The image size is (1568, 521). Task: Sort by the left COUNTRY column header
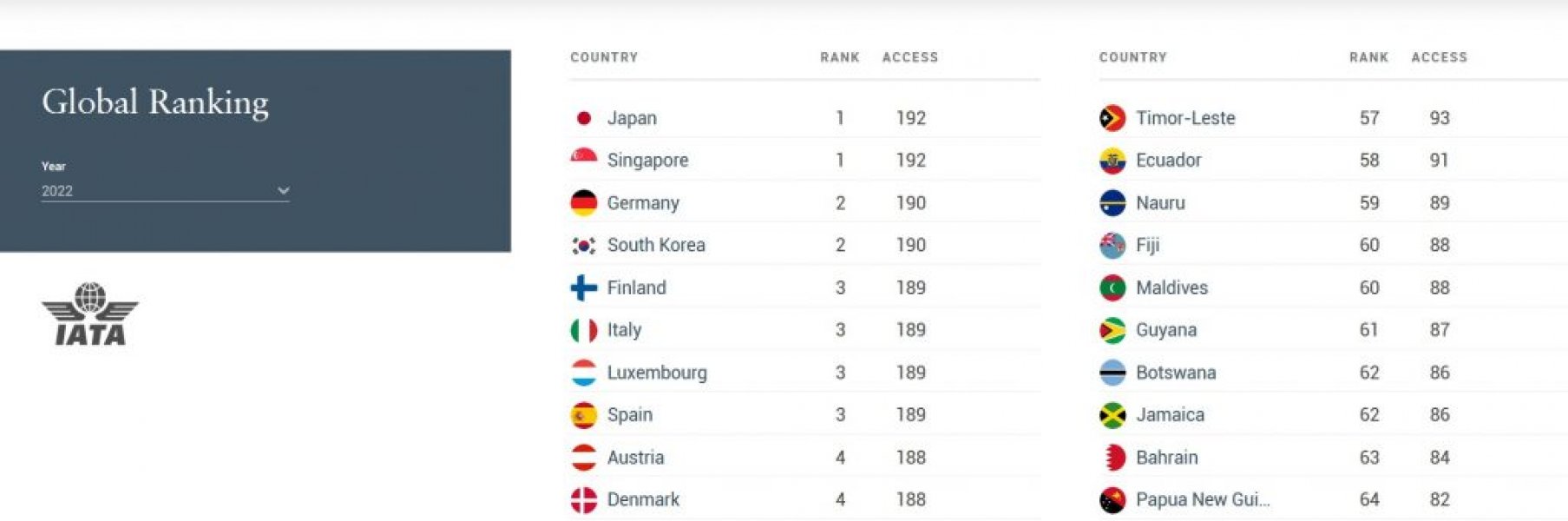tap(604, 57)
